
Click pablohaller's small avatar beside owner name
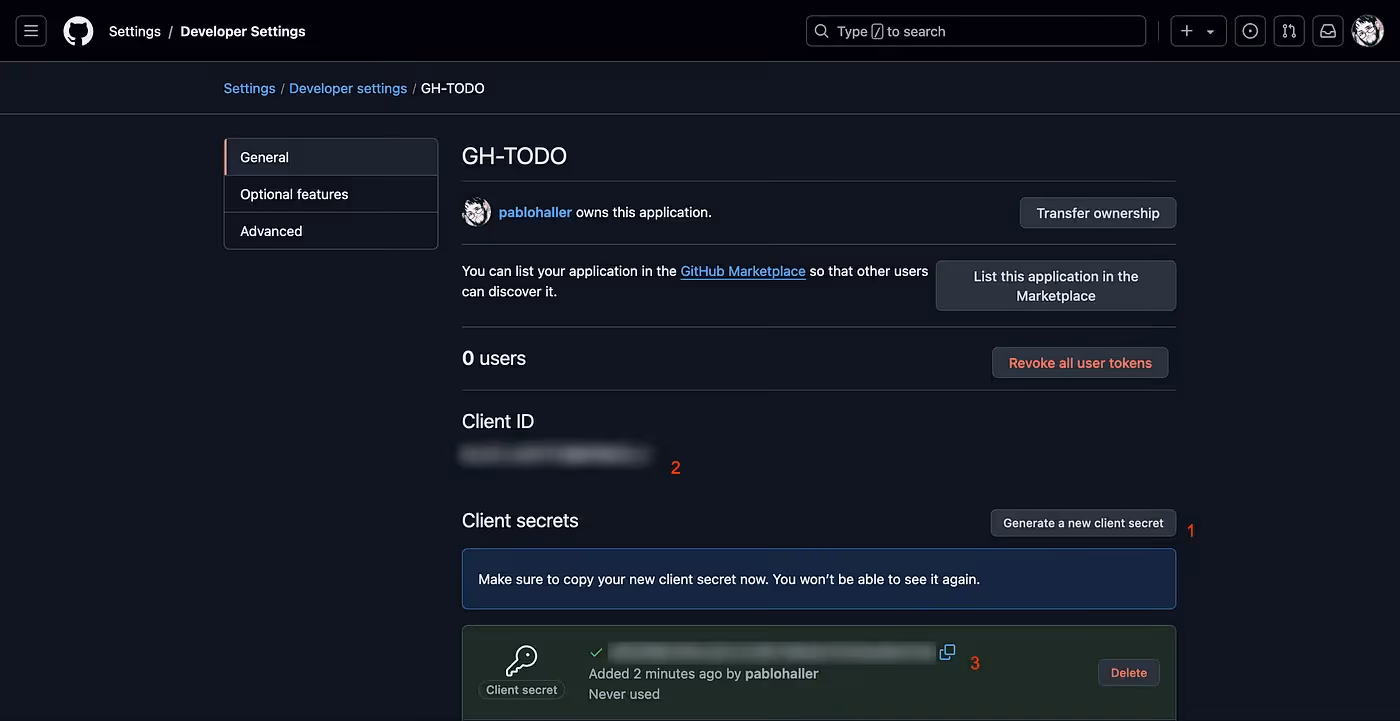(x=476, y=212)
